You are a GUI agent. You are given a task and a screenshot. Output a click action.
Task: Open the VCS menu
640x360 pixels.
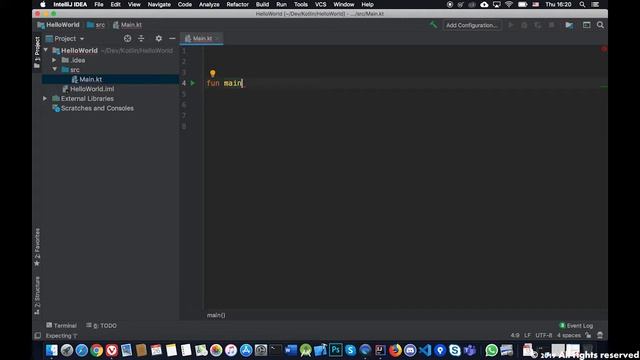[x=320, y=4]
